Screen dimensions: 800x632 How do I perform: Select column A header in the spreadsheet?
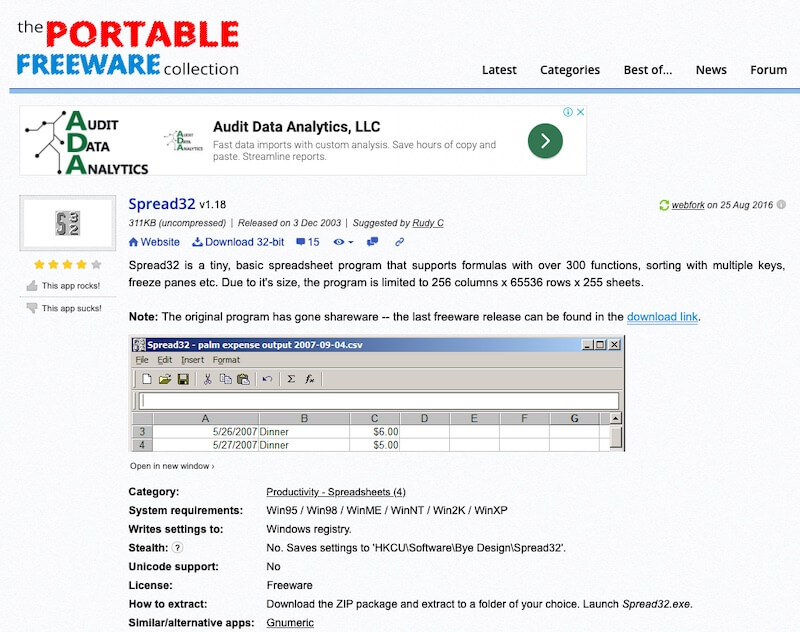coord(205,419)
